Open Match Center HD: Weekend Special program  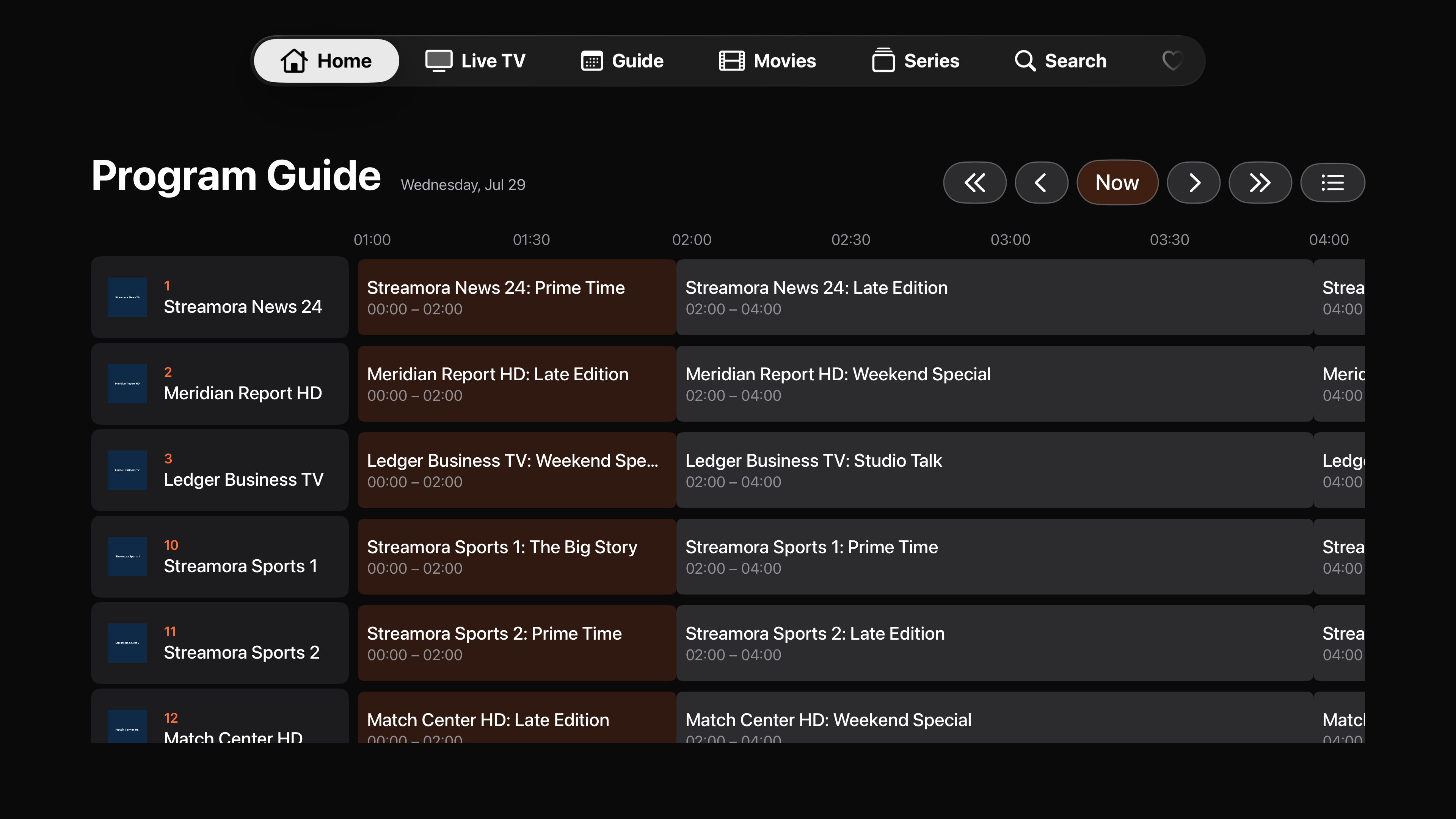tap(994, 718)
